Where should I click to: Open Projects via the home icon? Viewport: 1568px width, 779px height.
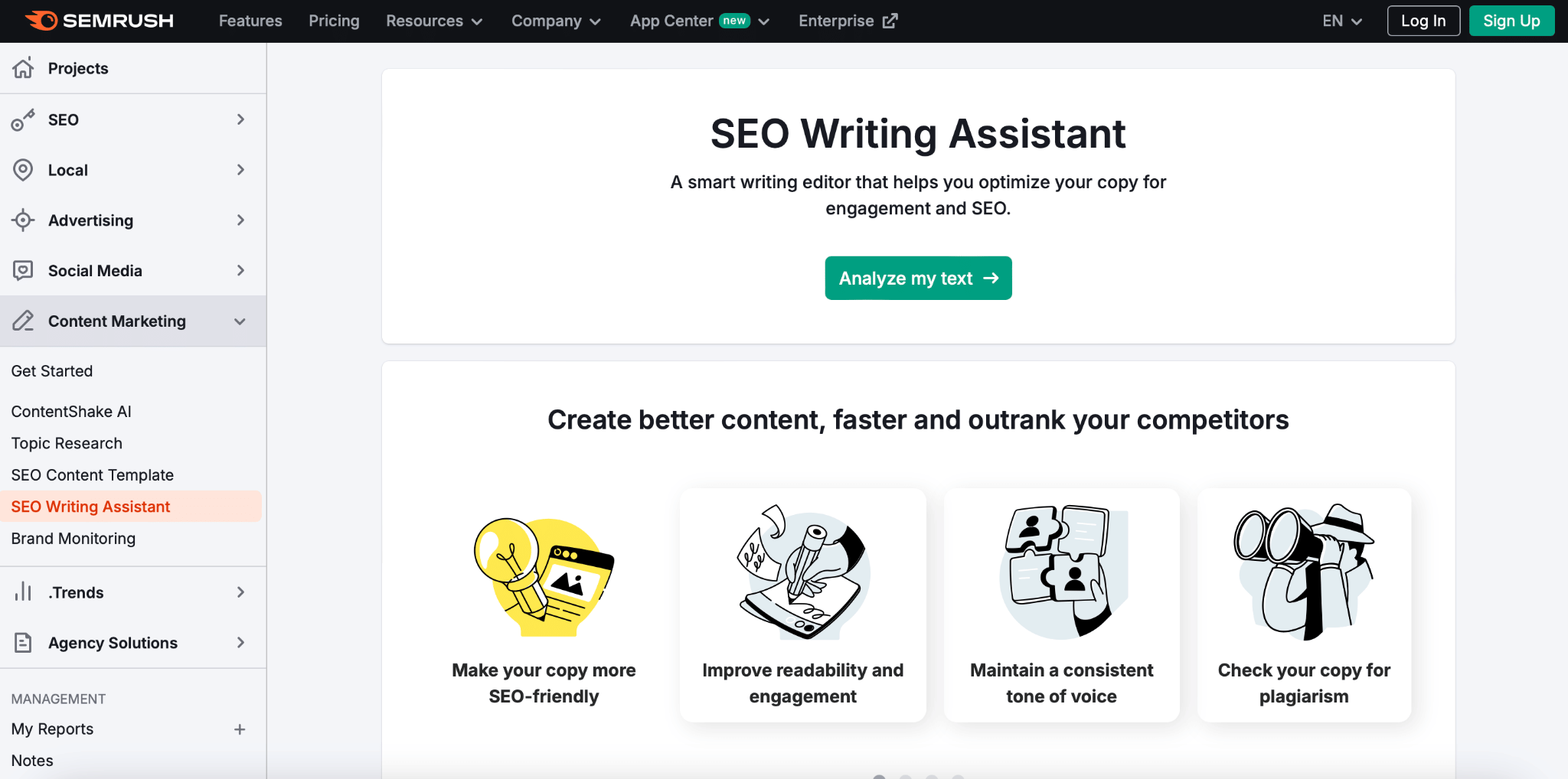point(24,68)
